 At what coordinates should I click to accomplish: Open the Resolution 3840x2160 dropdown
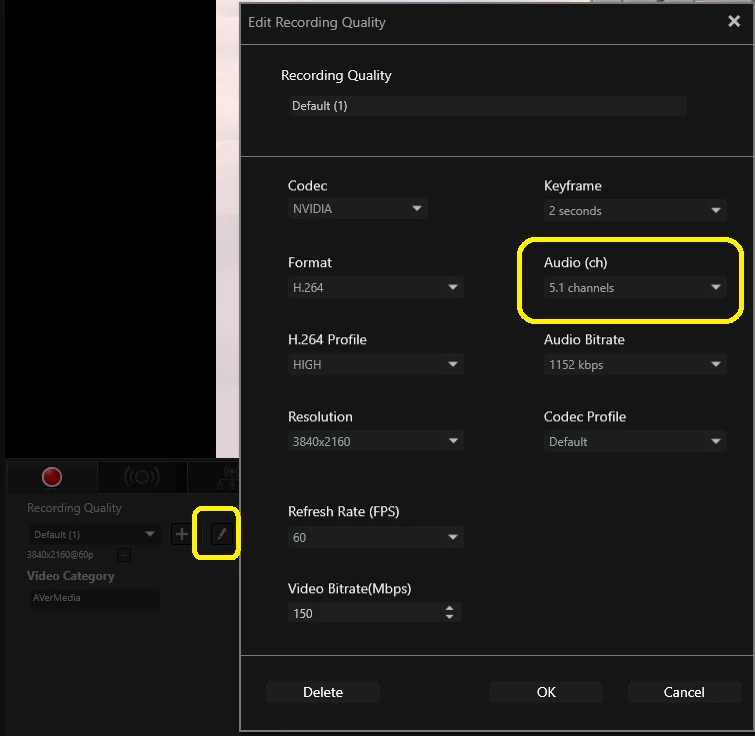[x=375, y=441]
